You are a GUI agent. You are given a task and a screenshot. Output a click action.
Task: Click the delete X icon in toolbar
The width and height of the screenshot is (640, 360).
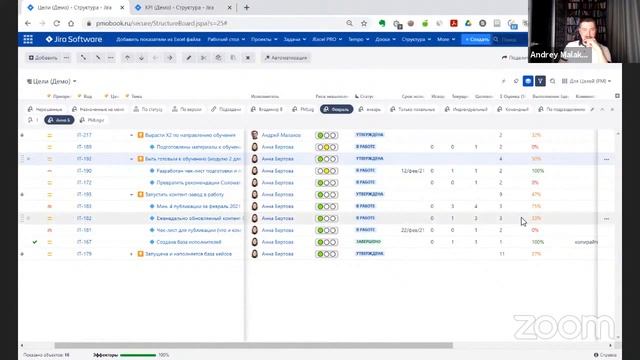(248, 58)
